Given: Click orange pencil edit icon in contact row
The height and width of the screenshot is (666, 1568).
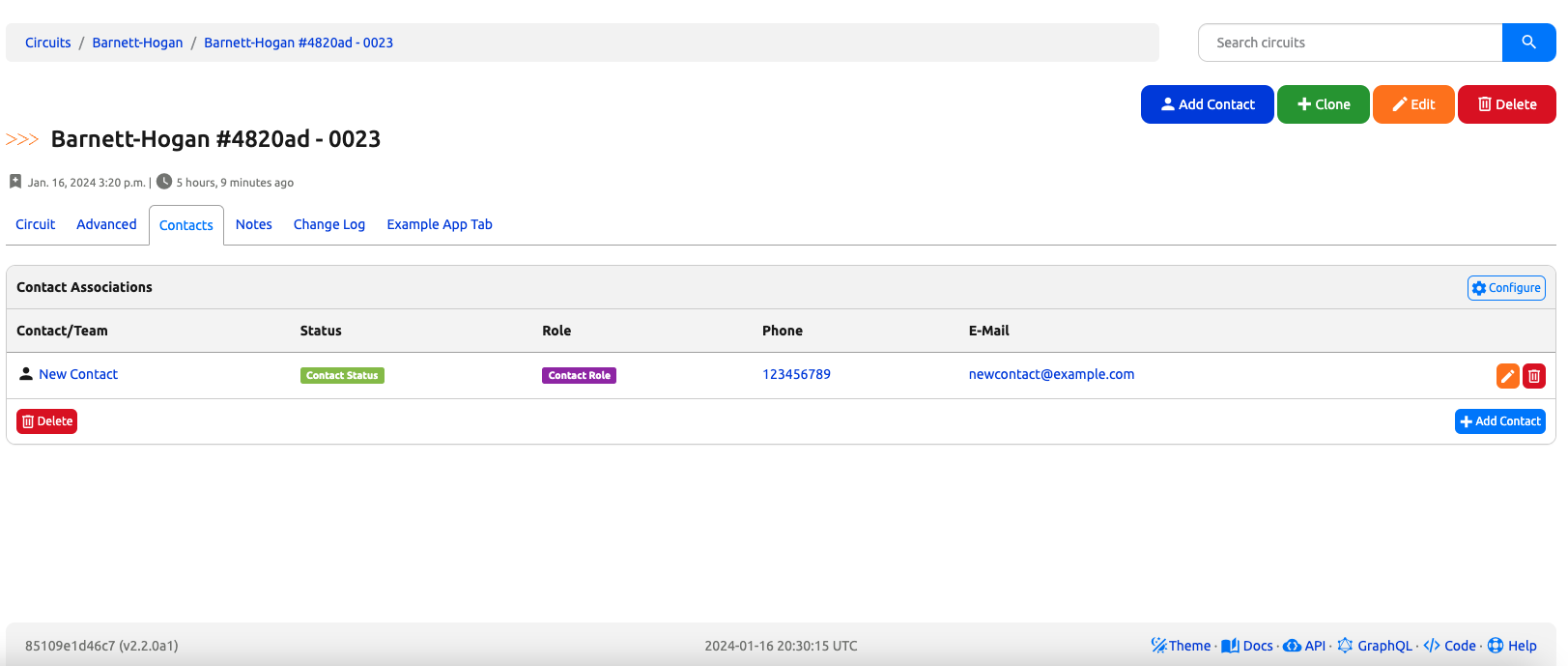Looking at the screenshot, I should tap(1507, 376).
